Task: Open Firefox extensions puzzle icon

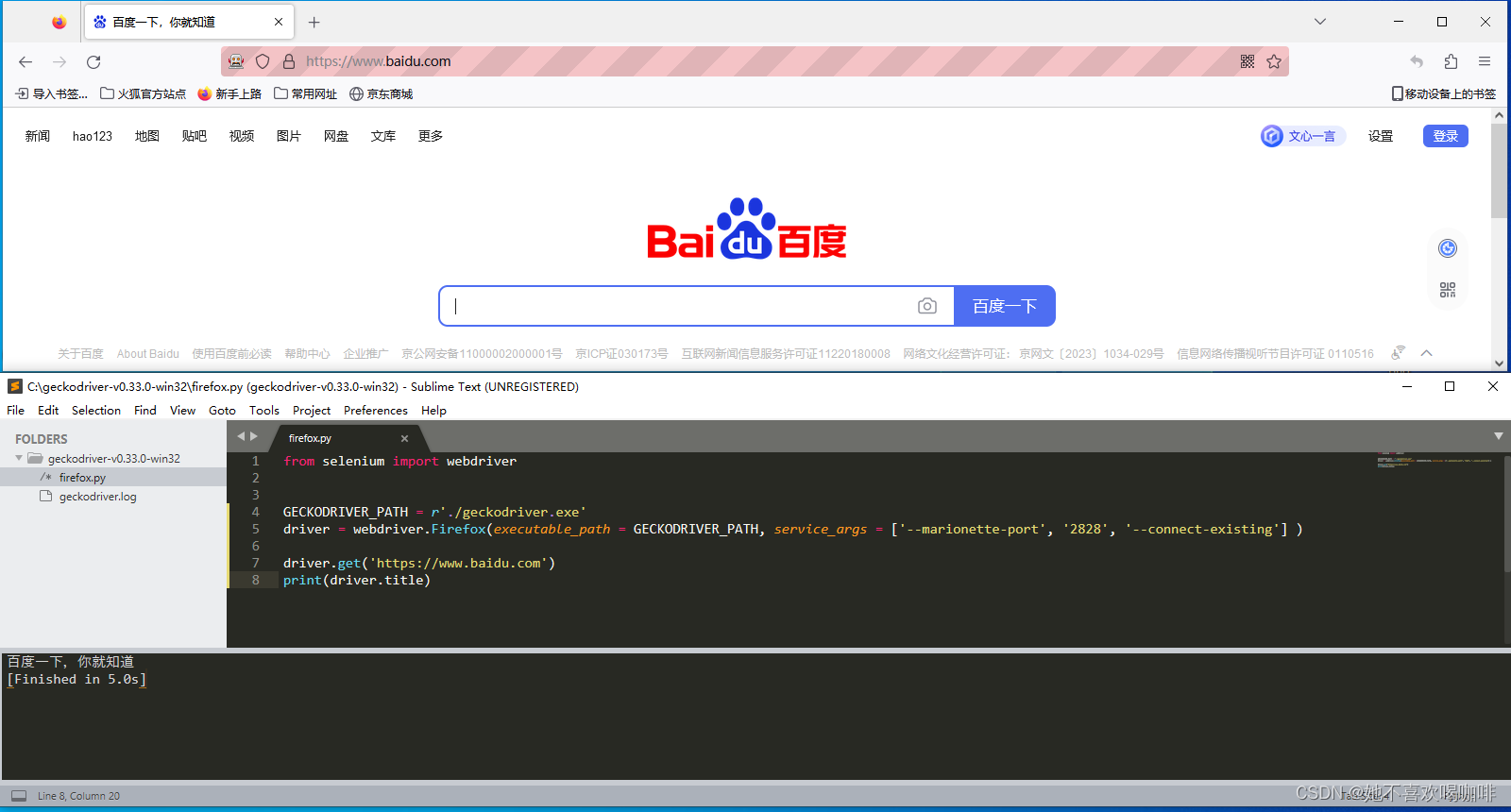Action: click(x=1451, y=61)
